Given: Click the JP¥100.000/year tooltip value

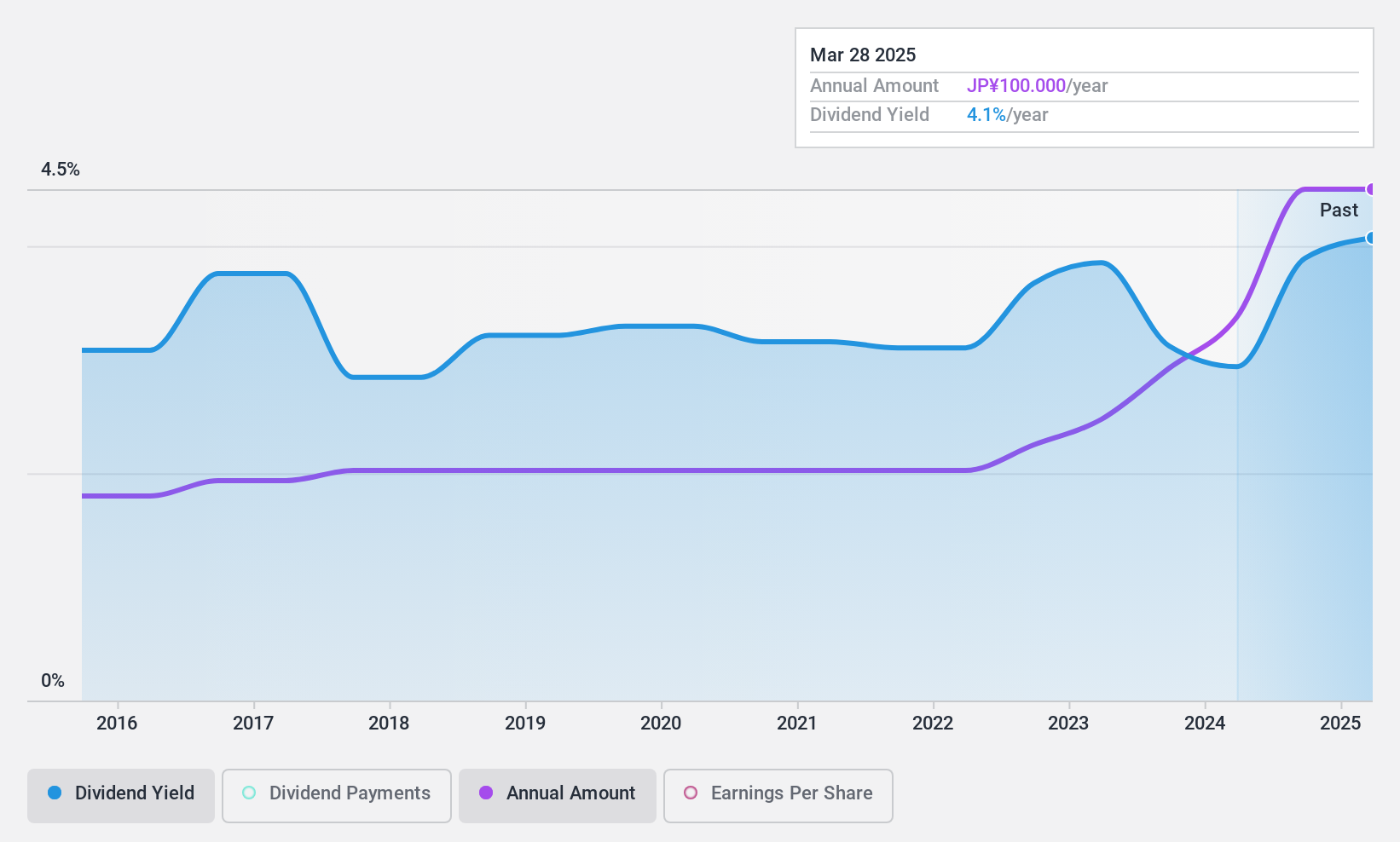Looking at the screenshot, I should click(x=1037, y=85).
